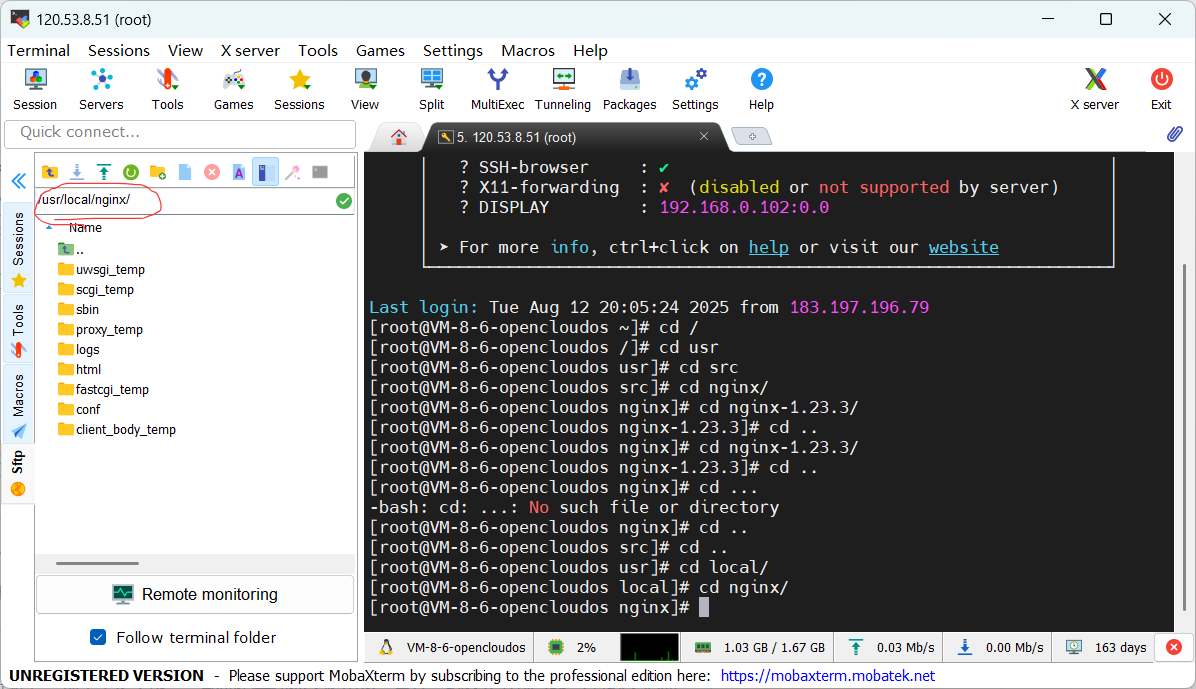Select the conf folder
Image resolution: width=1196 pixels, height=689 pixels.
79,409
